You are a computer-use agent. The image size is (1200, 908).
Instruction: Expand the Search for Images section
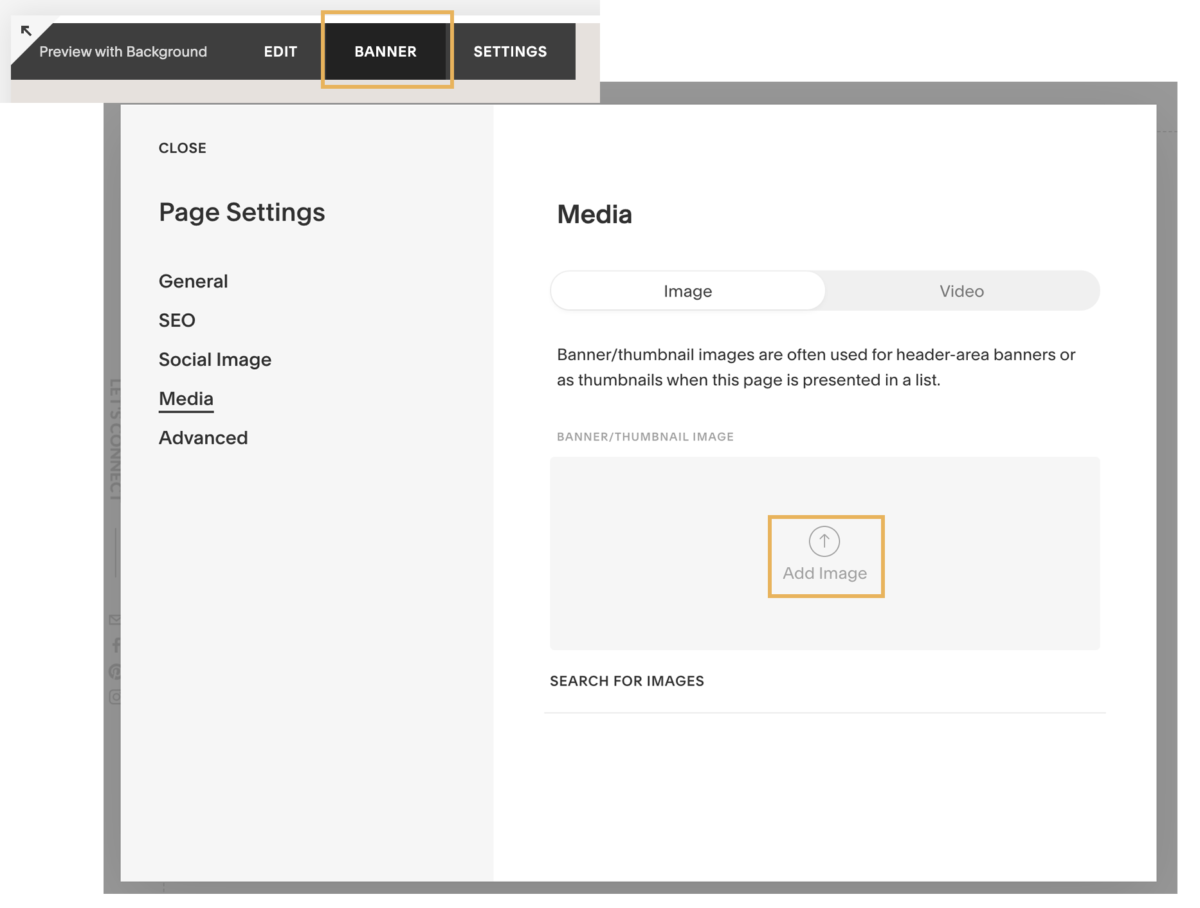[x=627, y=681]
